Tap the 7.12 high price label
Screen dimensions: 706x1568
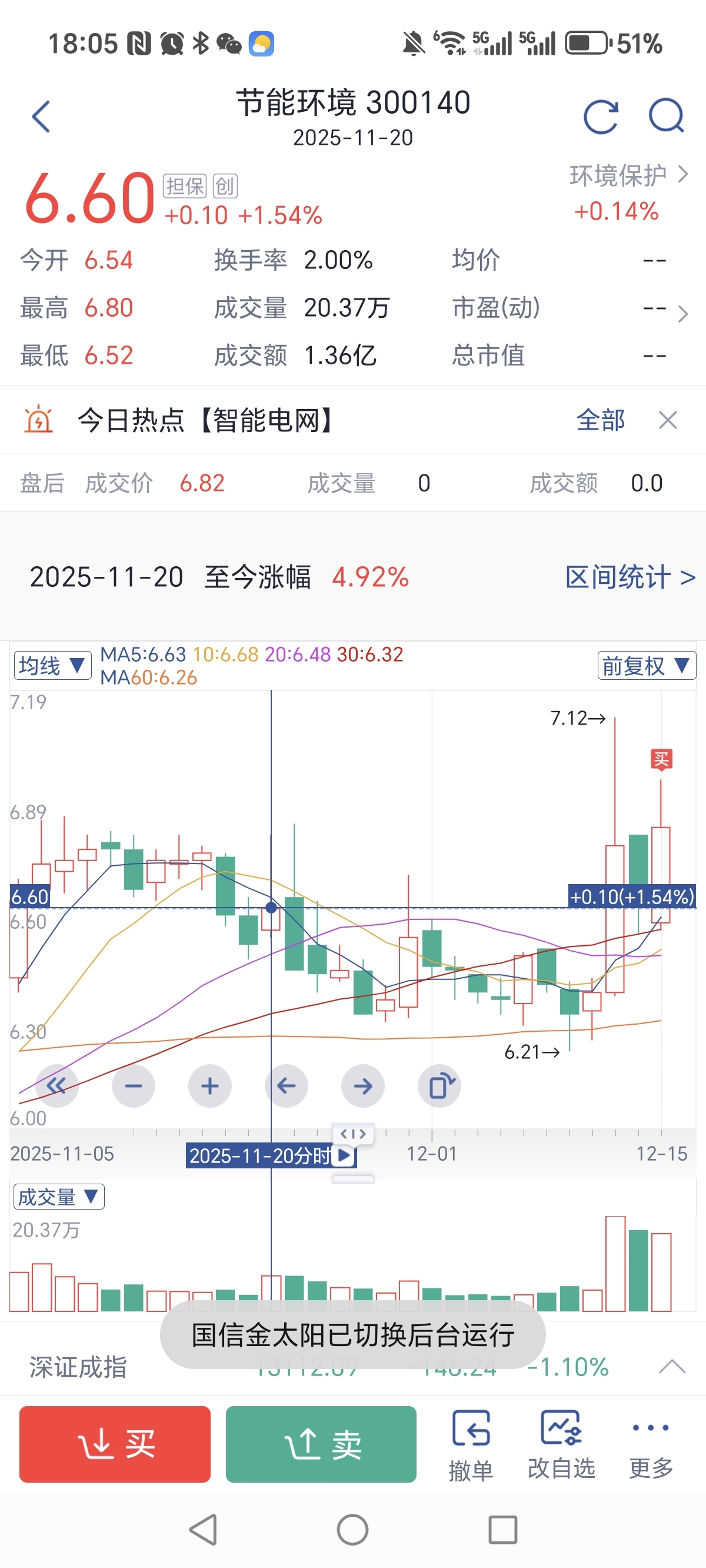(x=578, y=718)
